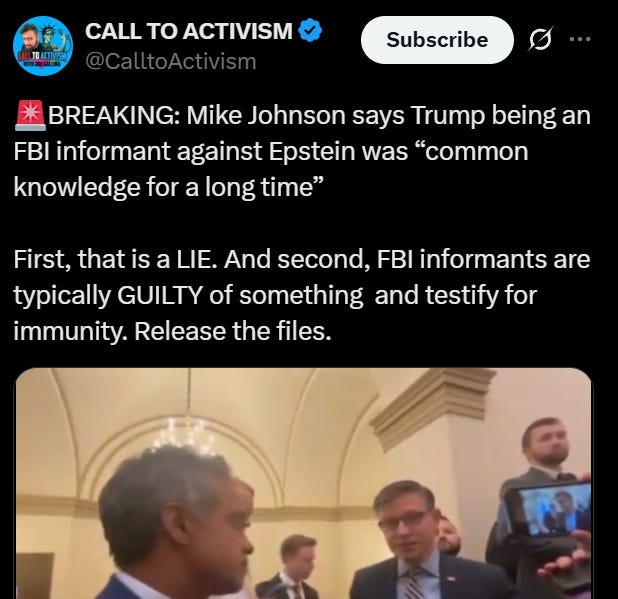The width and height of the screenshot is (618, 599).
Task: Open the Call to Activism profile avatar
Action: click(43, 46)
